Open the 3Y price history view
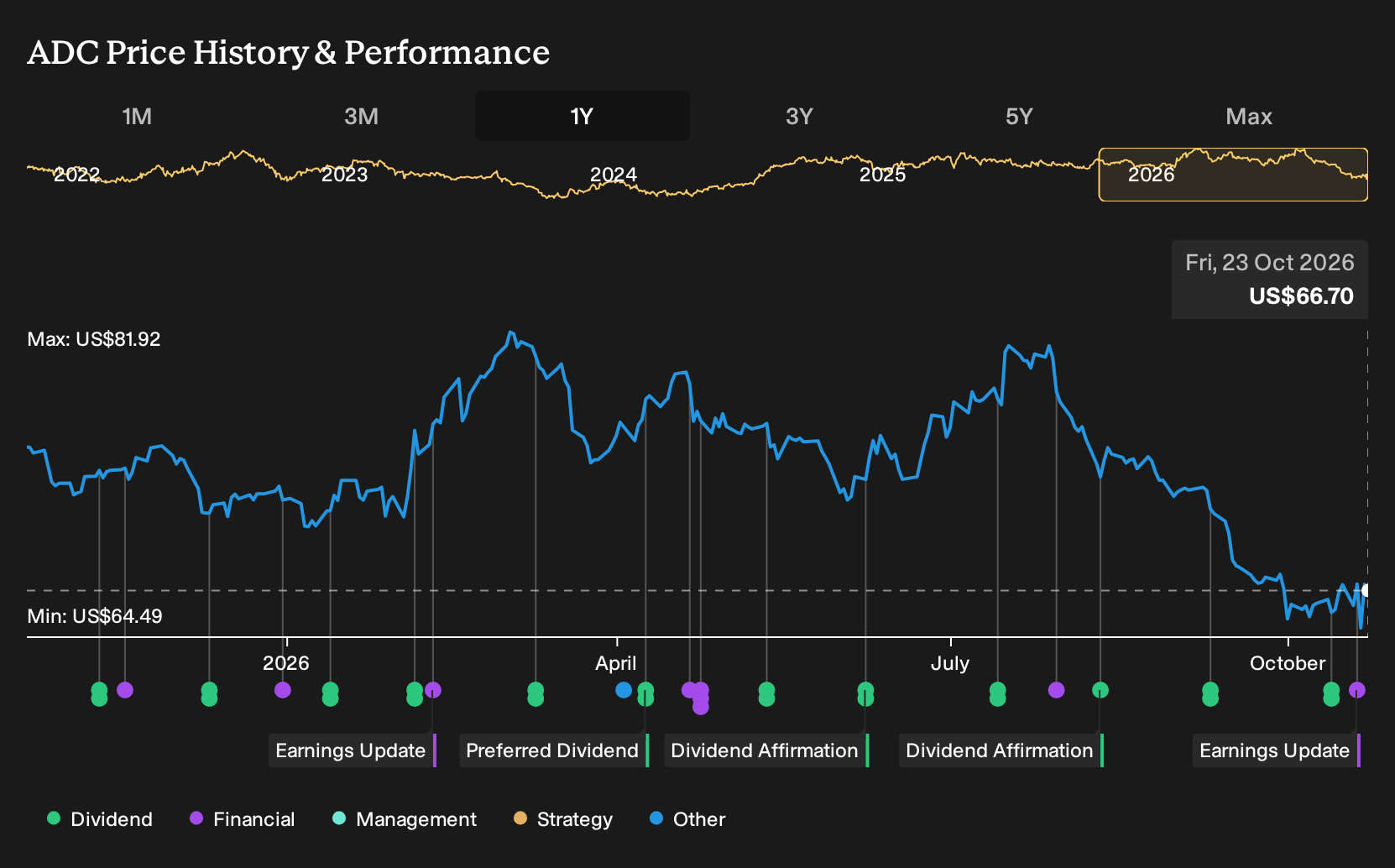Screen dimensions: 1395x868 click(799, 116)
